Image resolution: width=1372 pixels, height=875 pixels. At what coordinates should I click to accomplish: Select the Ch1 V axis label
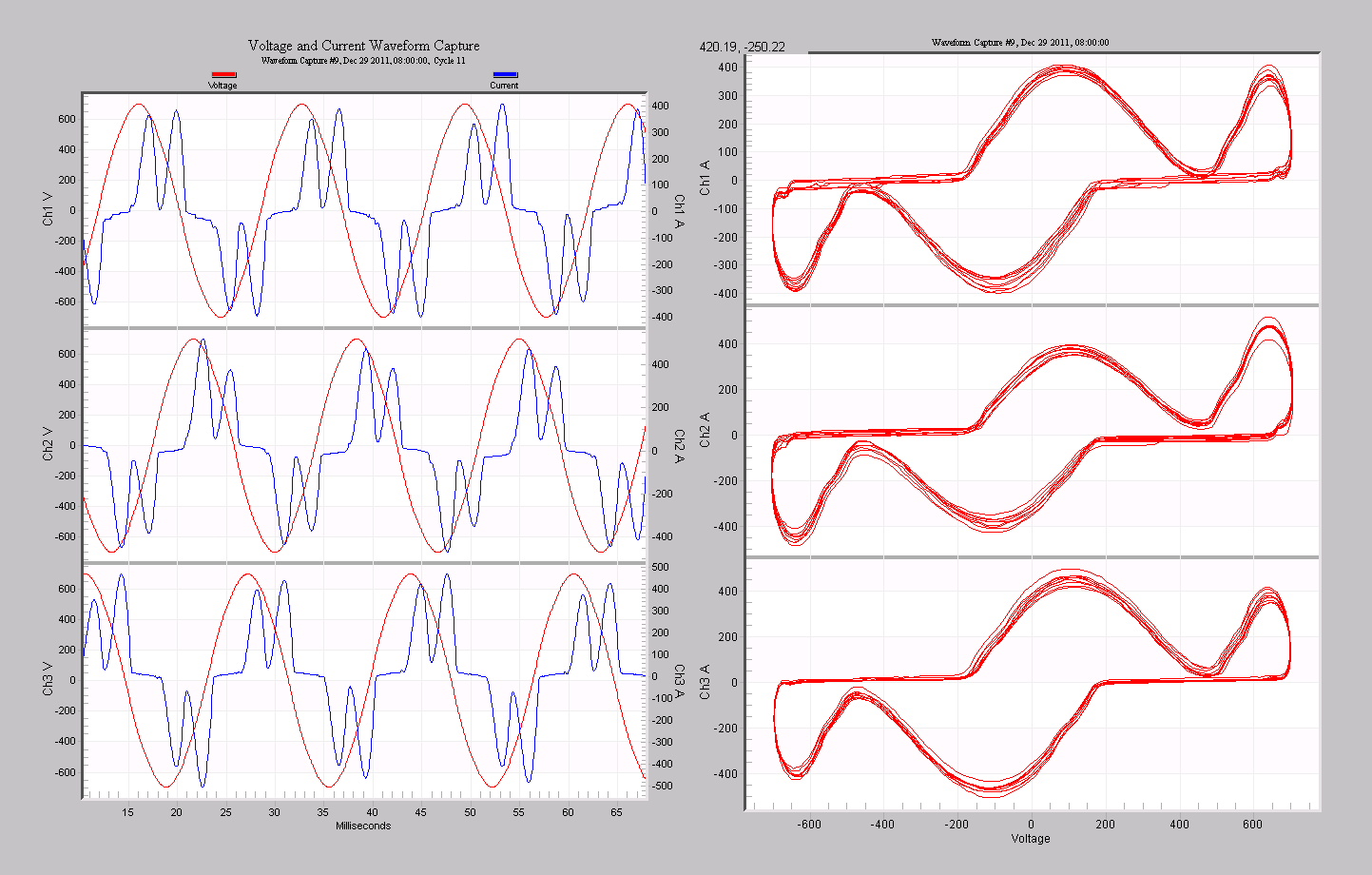tap(47, 206)
